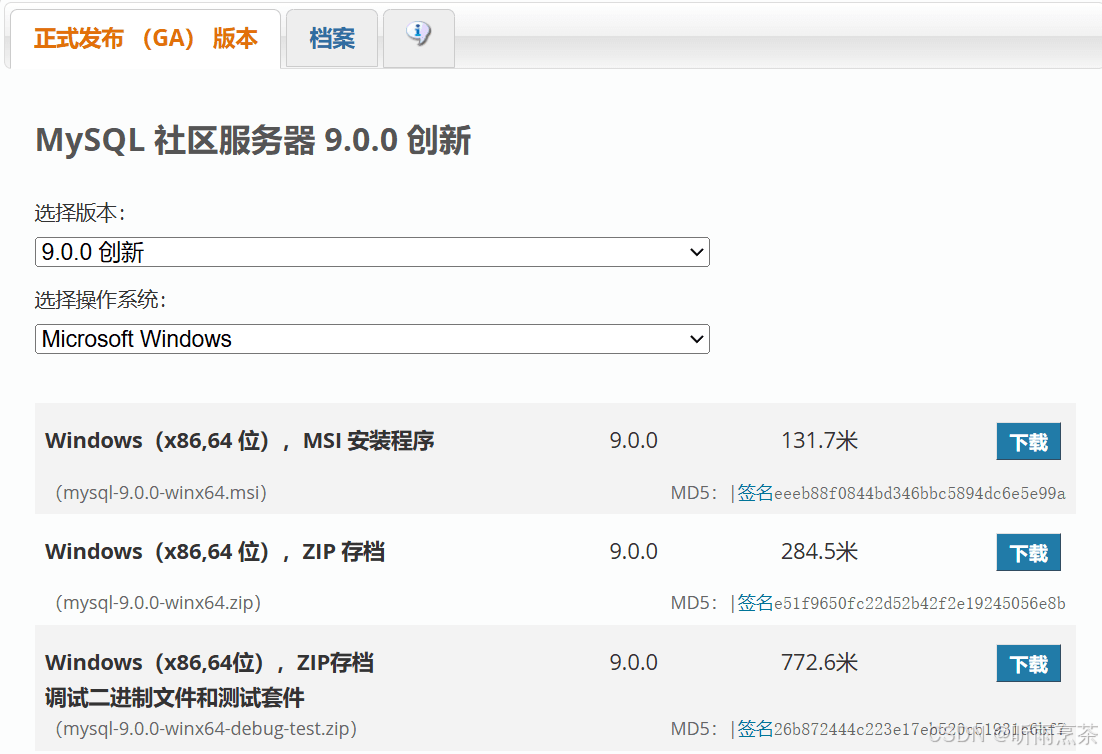Image resolution: width=1102 pixels, height=754 pixels.
Task: Click the filename (mysql-9.0.0-winx64.msi)
Action: (x=161, y=493)
